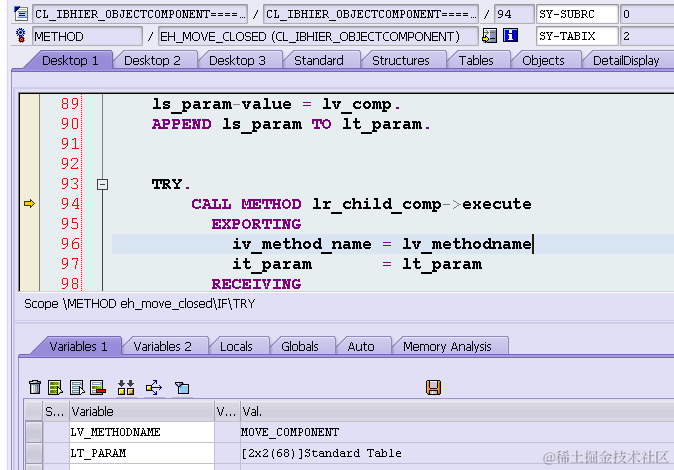The width and height of the screenshot is (674, 470).
Task: Click the METHOD event type field
Action: (87, 37)
